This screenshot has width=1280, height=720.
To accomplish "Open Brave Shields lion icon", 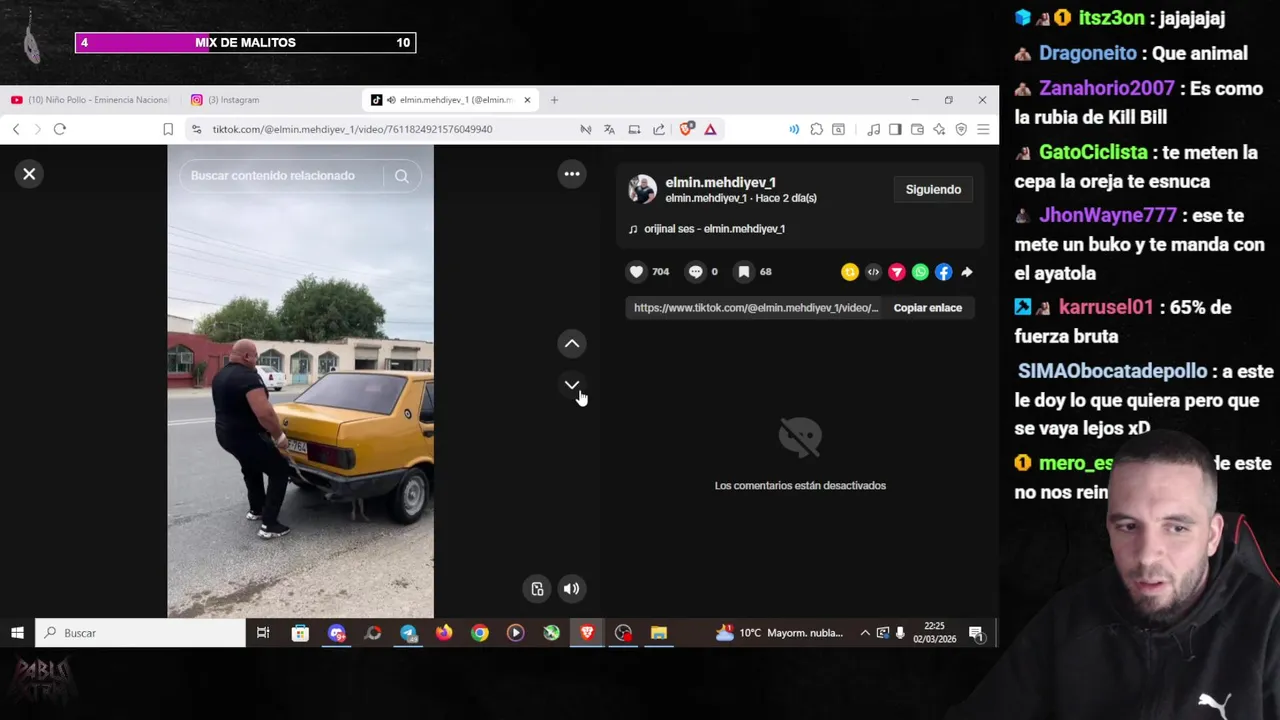I will point(686,129).
